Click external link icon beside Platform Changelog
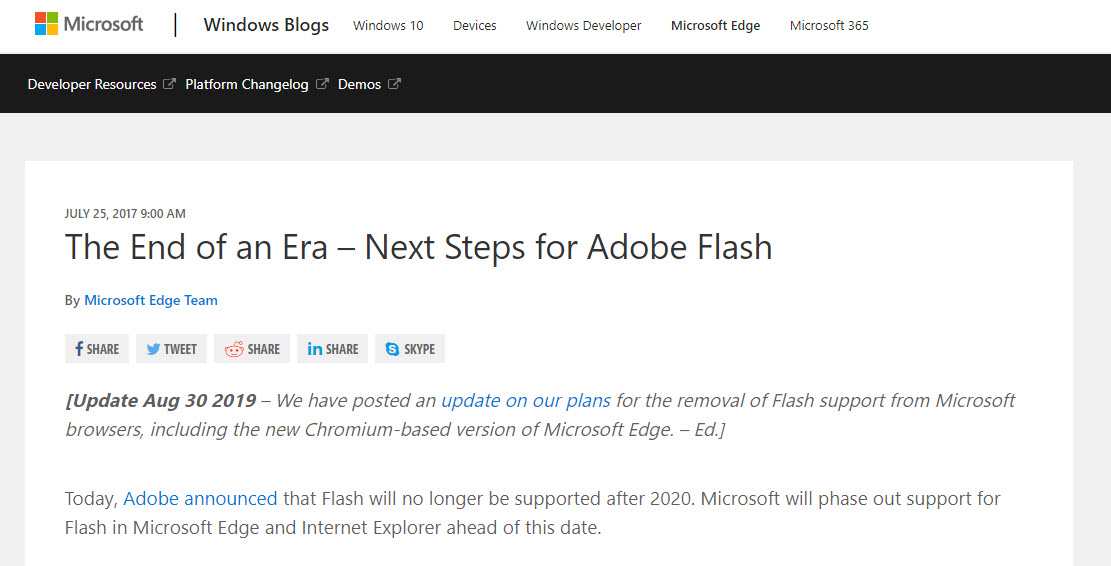Screen dimensions: 1111x566 [322, 84]
